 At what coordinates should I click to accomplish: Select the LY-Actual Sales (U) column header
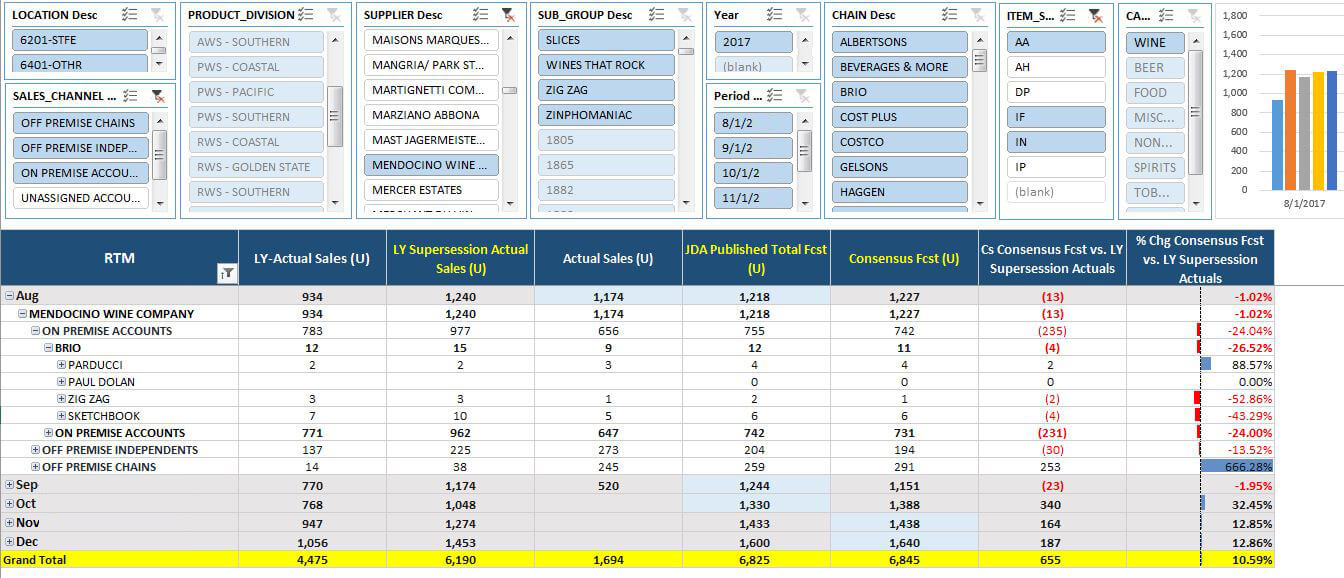coord(312,258)
